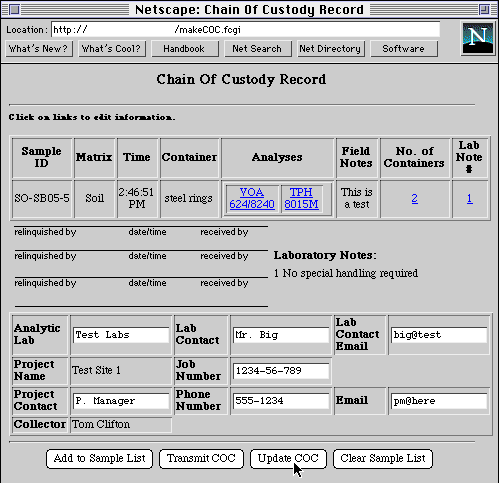Open the What's Cool? page
The height and width of the screenshot is (483, 499).
click(112, 49)
